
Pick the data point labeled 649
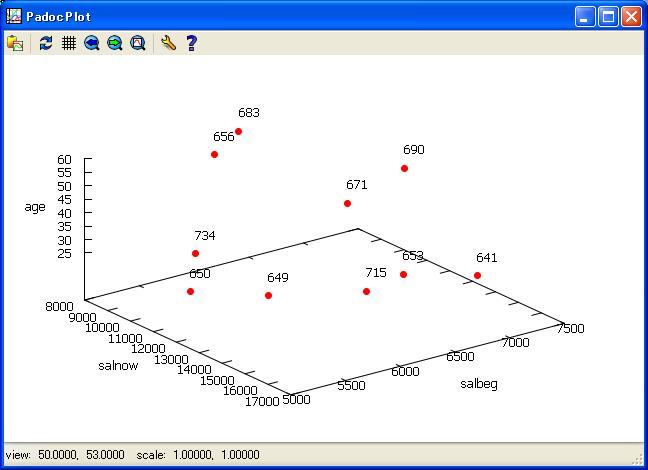tap(268, 295)
